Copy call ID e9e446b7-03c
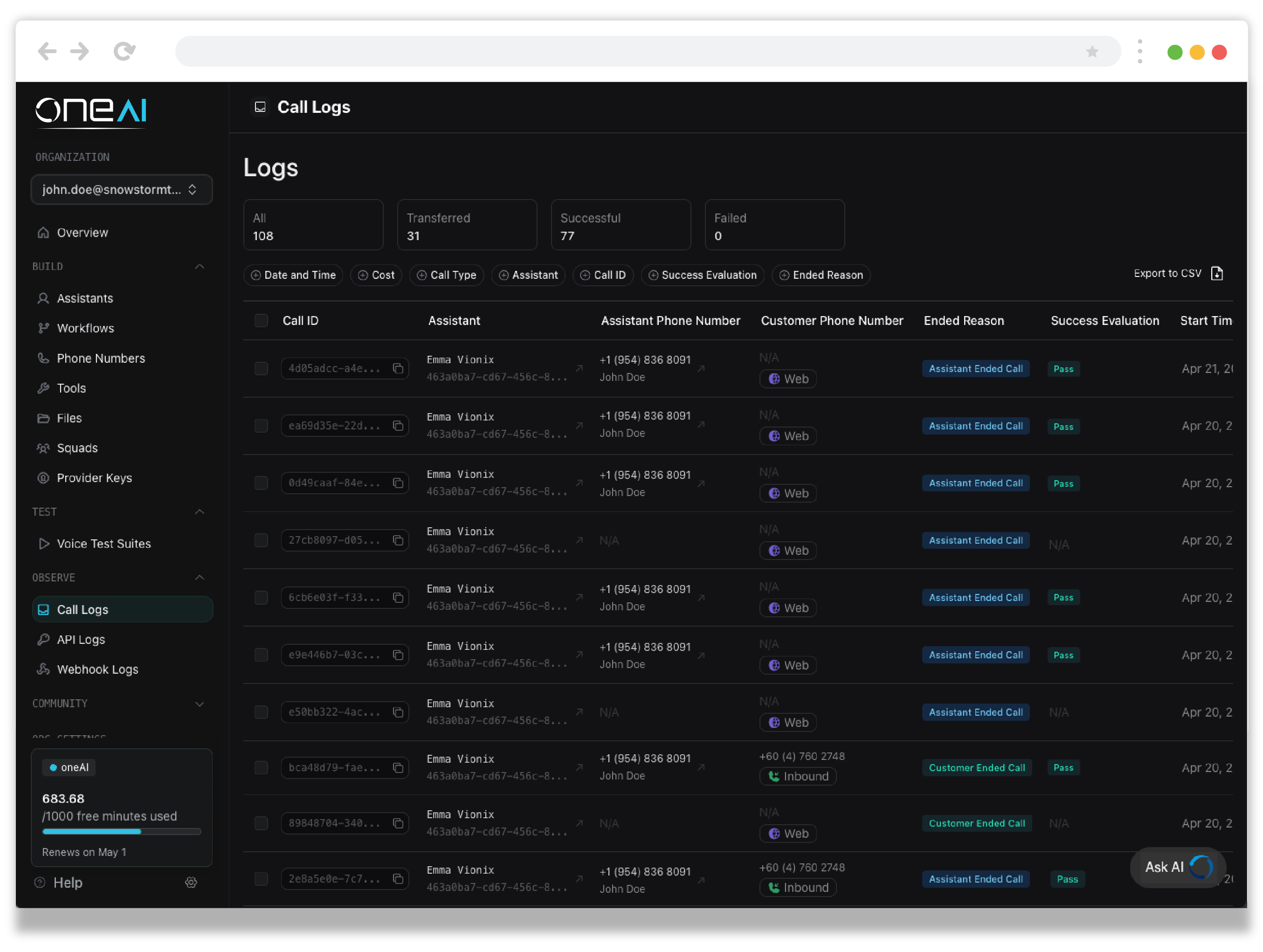Viewport: 1263px width, 952px height. point(398,655)
